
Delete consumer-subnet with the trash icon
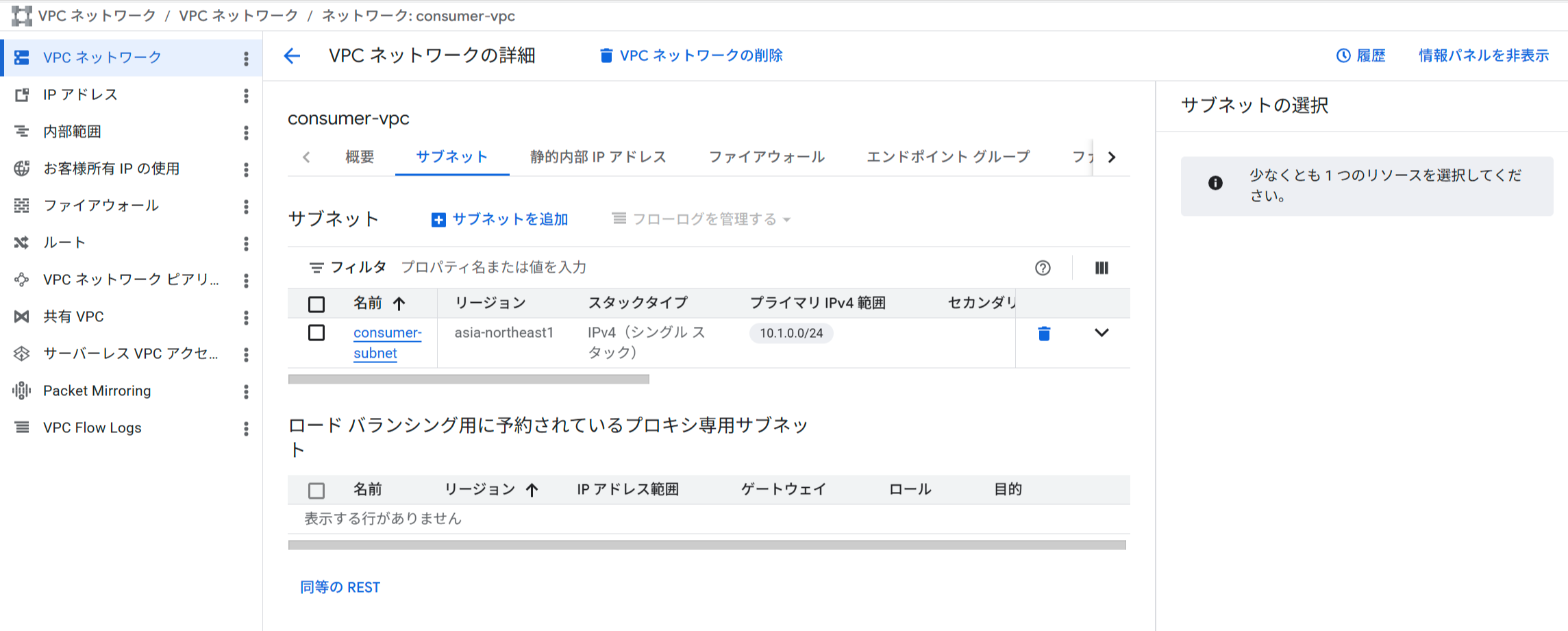click(1044, 334)
